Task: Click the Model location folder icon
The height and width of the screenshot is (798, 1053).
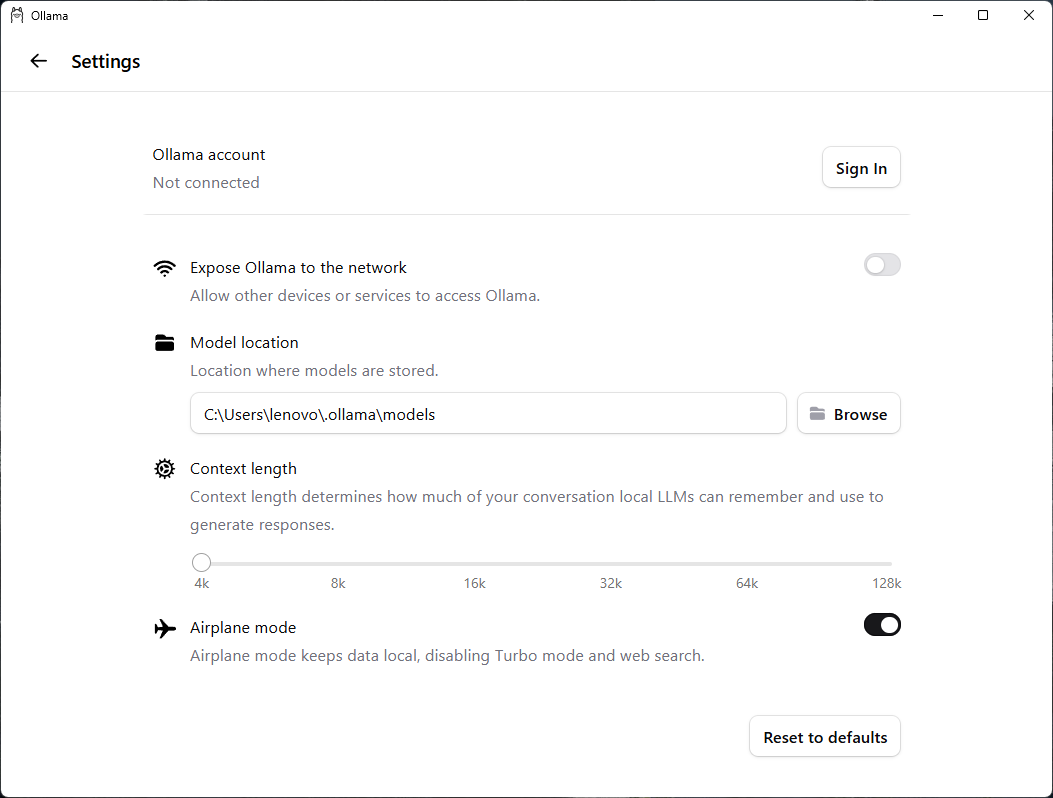Action: [x=165, y=343]
